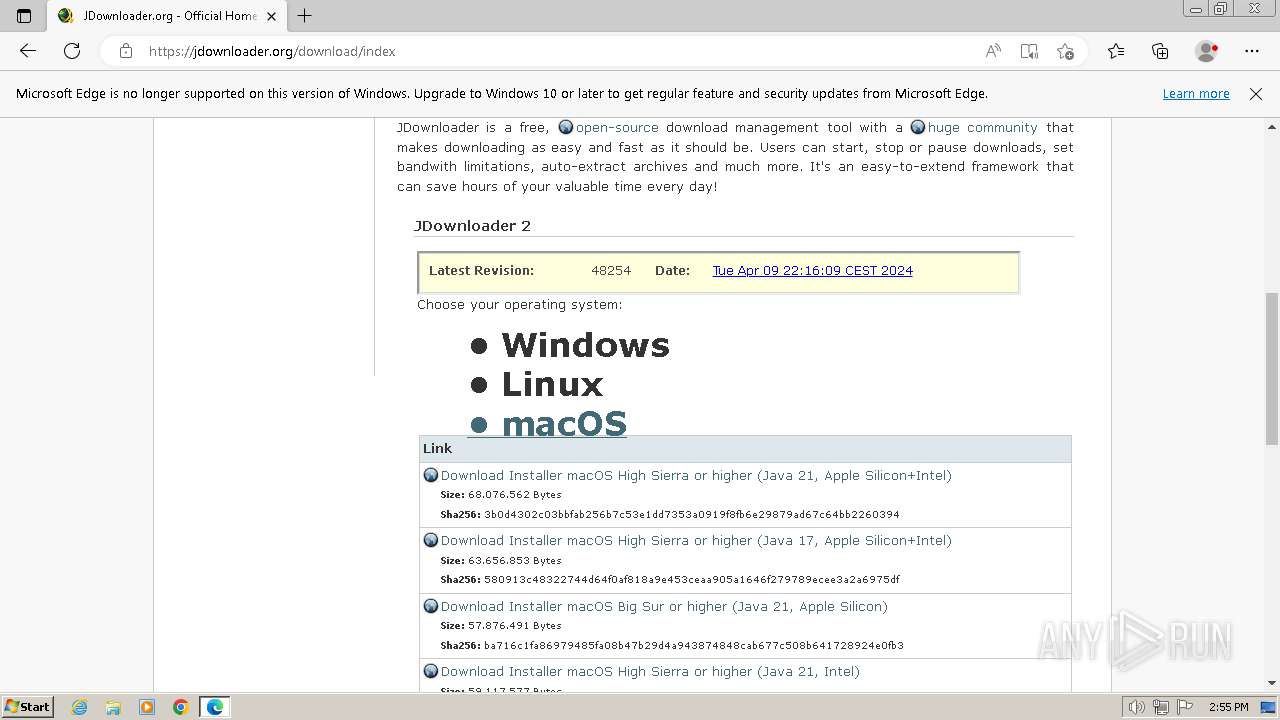Click scrollbar down arrow
This screenshot has width=1280, height=720.
coord(1271,683)
